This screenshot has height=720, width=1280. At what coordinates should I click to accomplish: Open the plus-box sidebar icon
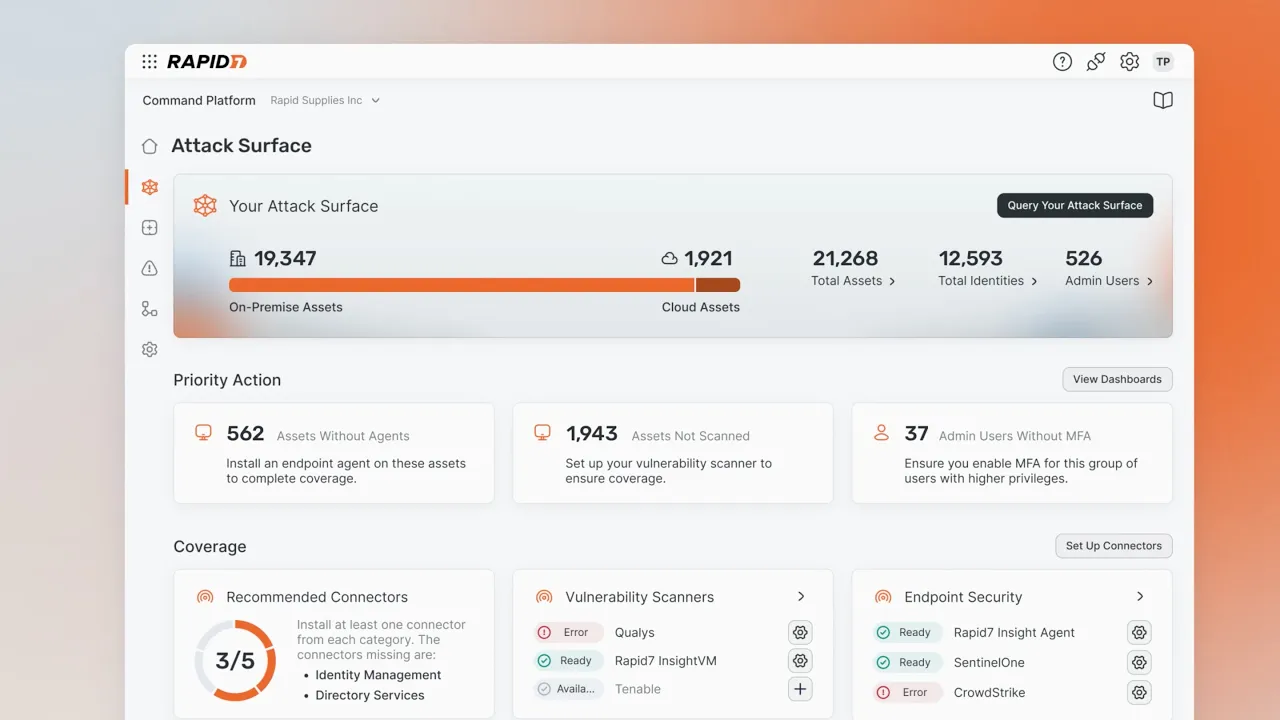[149, 228]
